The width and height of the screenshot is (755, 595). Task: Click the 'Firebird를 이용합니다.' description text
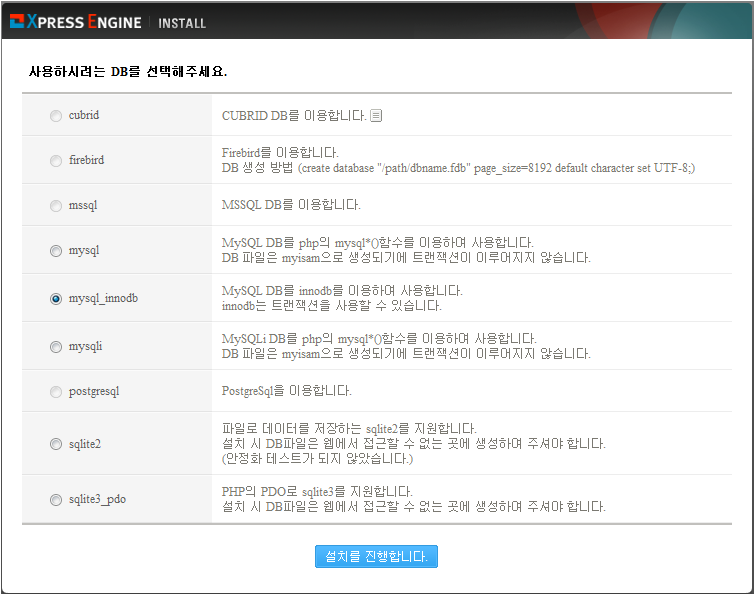280,153
